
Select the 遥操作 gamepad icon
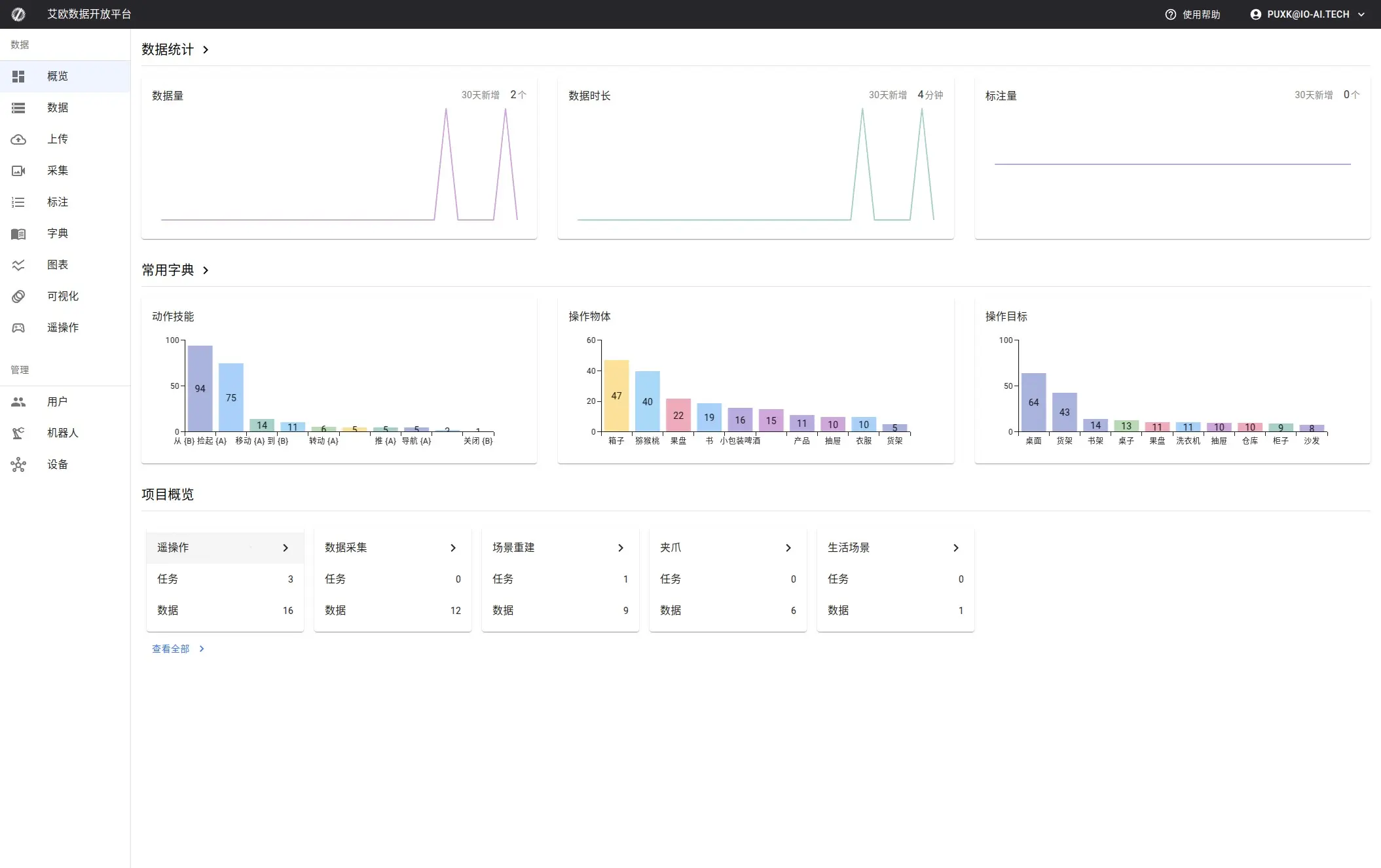18,328
